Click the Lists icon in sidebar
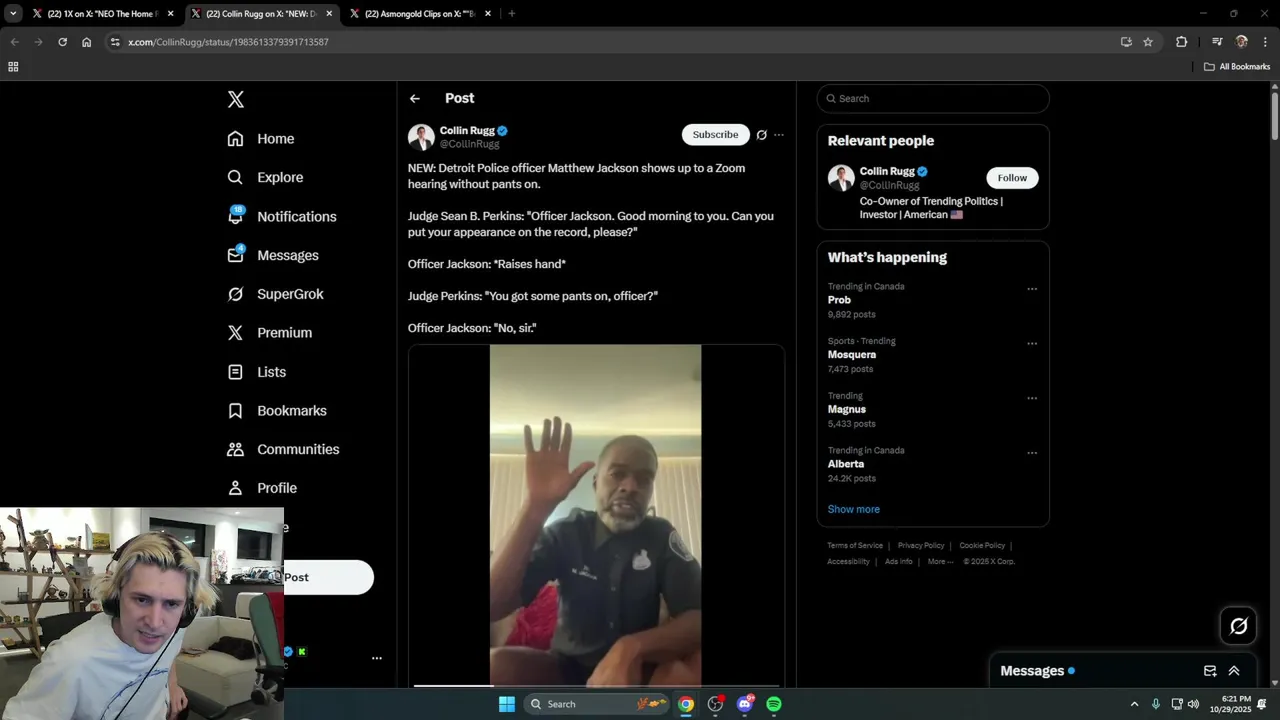This screenshot has height=720, width=1280. tap(235, 372)
